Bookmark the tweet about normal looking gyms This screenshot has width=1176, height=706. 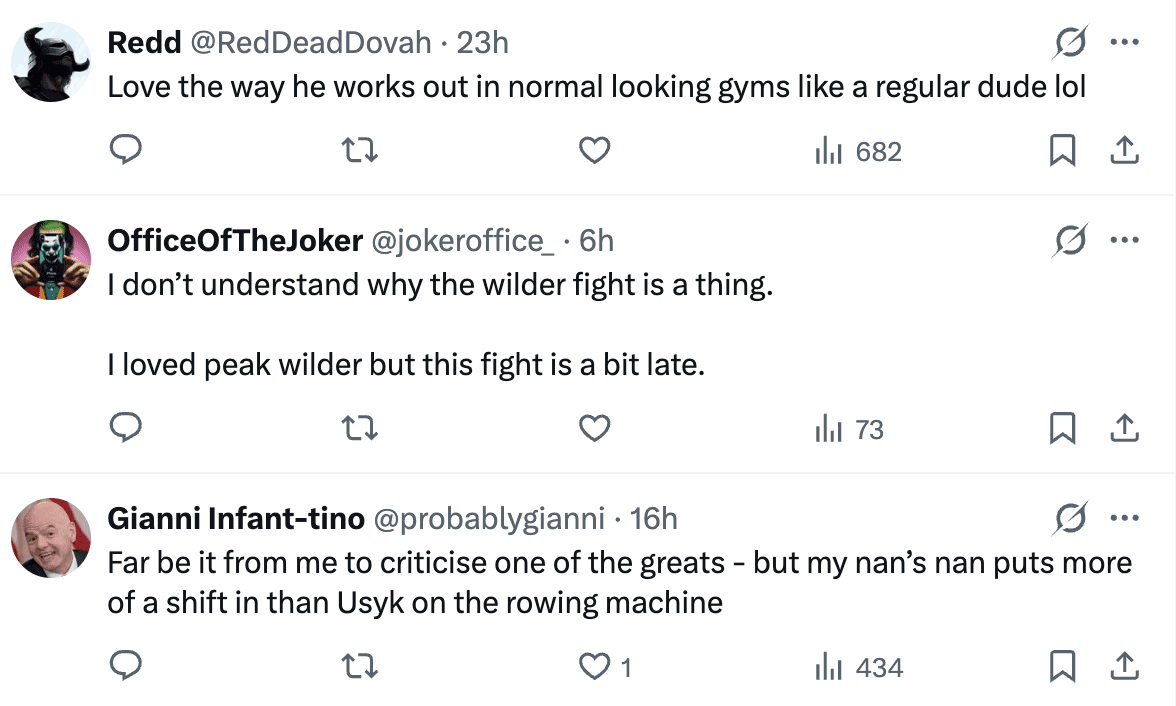pyautogui.click(x=1063, y=150)
